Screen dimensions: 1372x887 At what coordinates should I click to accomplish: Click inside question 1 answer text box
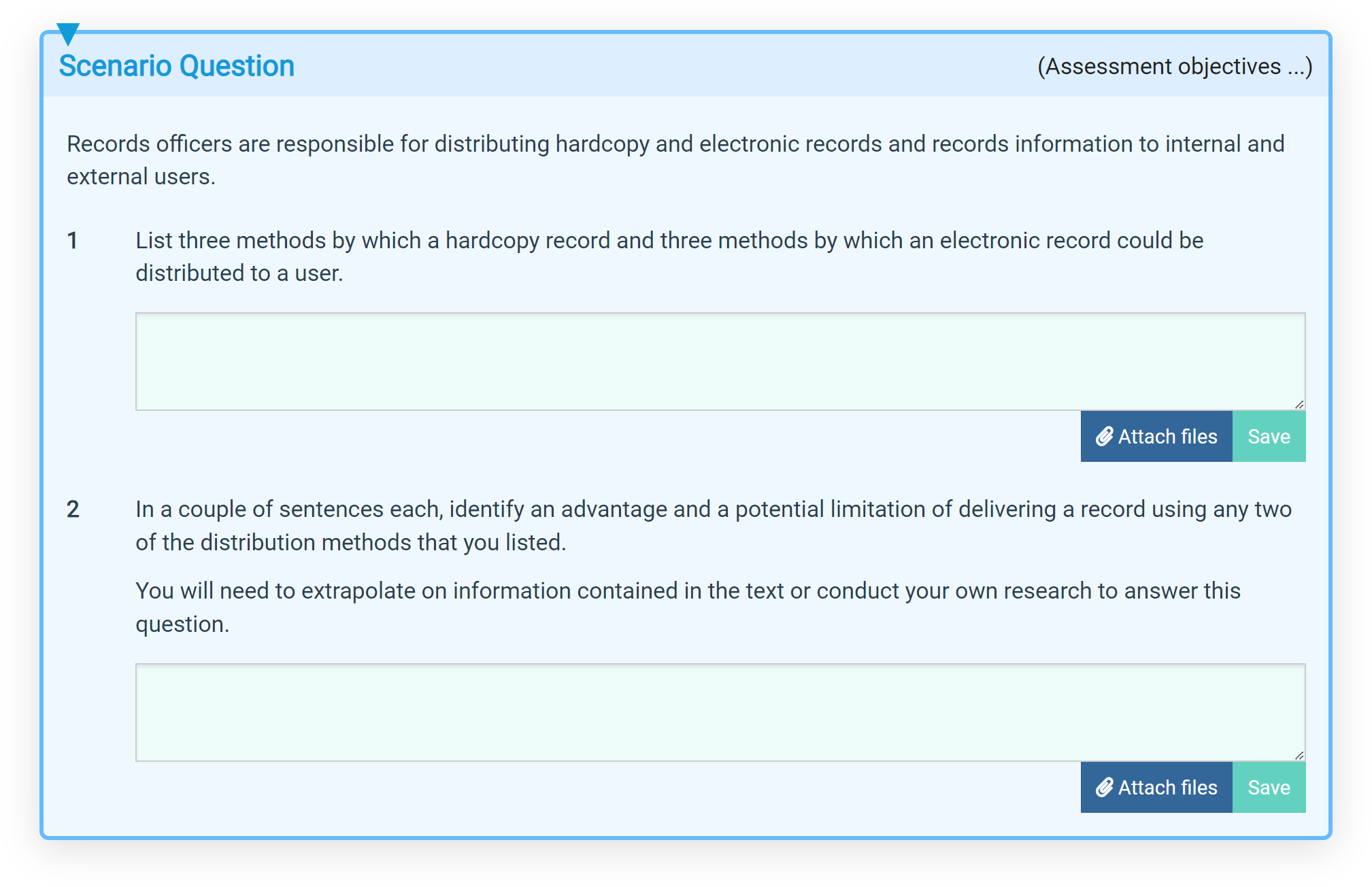point(720,361)
